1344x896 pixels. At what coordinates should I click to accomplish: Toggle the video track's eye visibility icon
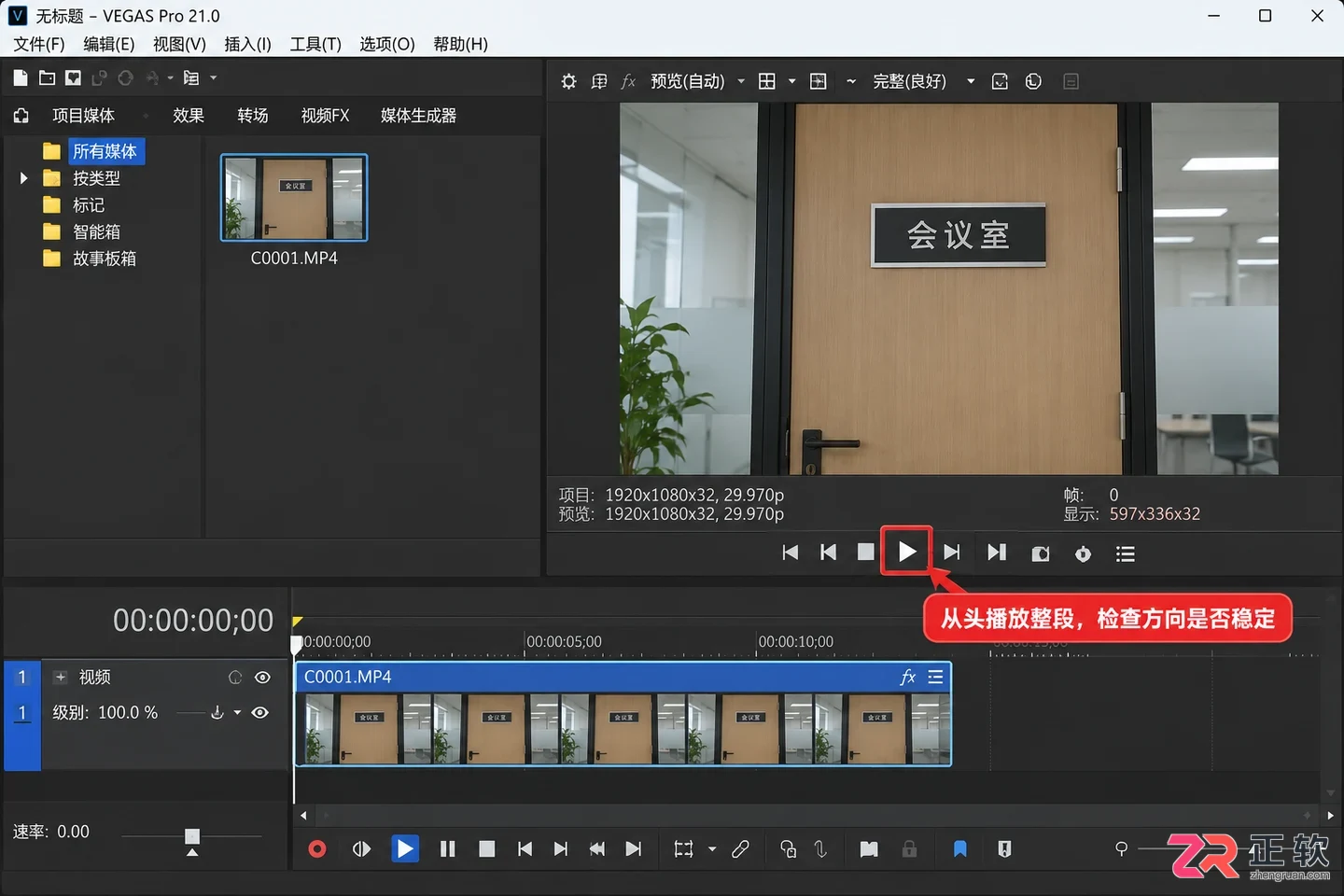tap(262, 678)
